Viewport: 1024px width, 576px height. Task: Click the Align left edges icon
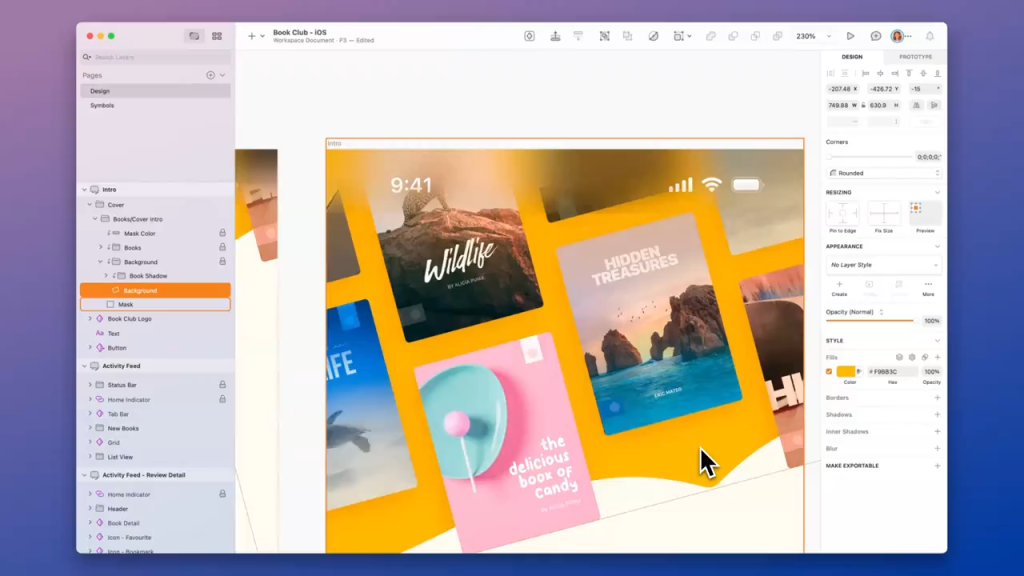click(865, 73)
